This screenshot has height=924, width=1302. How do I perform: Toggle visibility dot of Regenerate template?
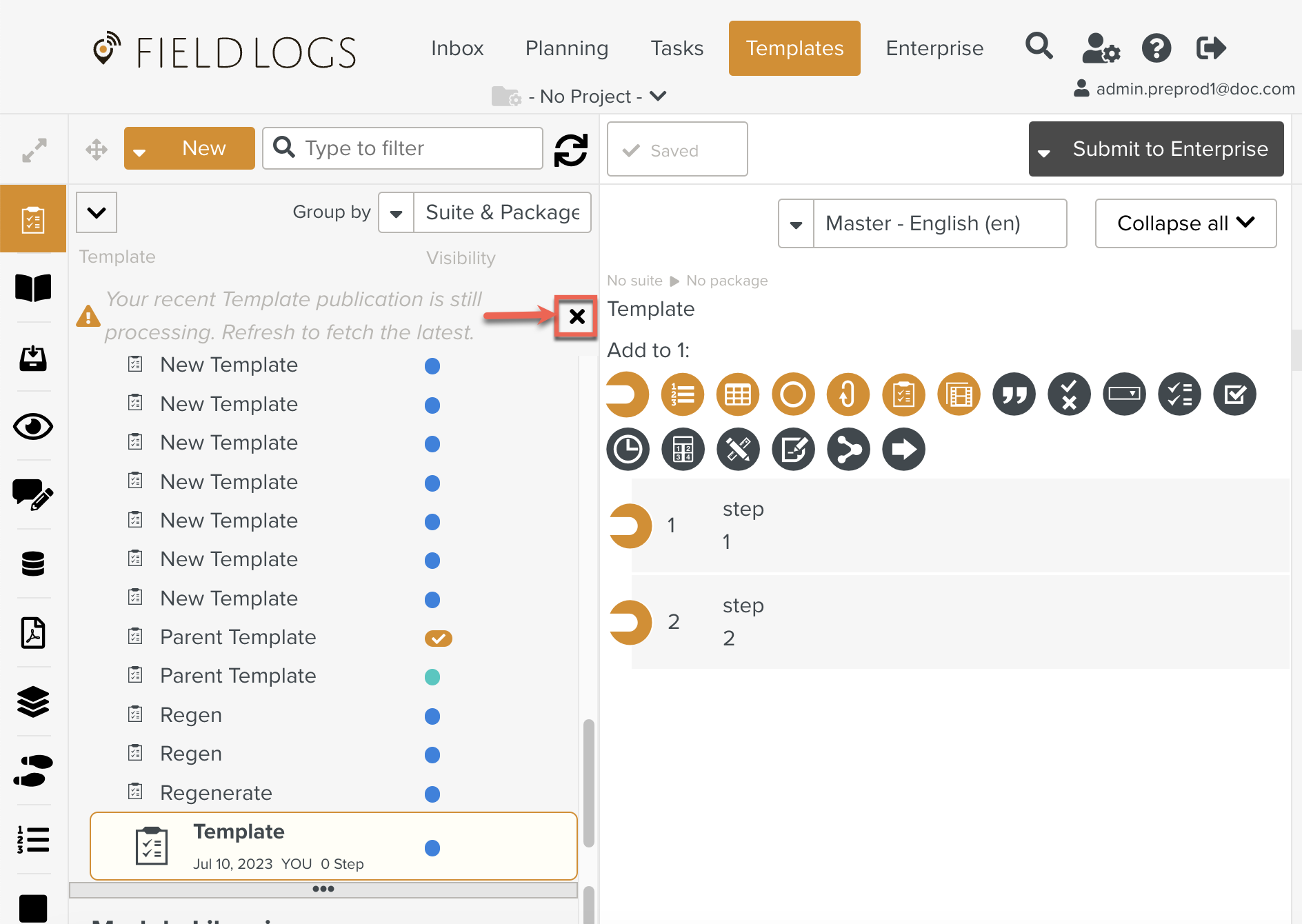432,794
